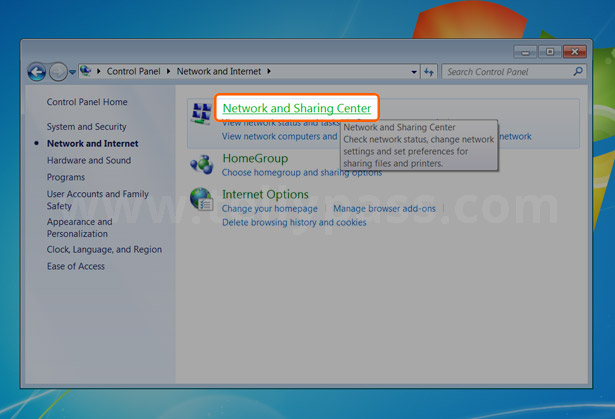615x419 pixels.
Task: Click Change your homepage link
Action: 270,209
